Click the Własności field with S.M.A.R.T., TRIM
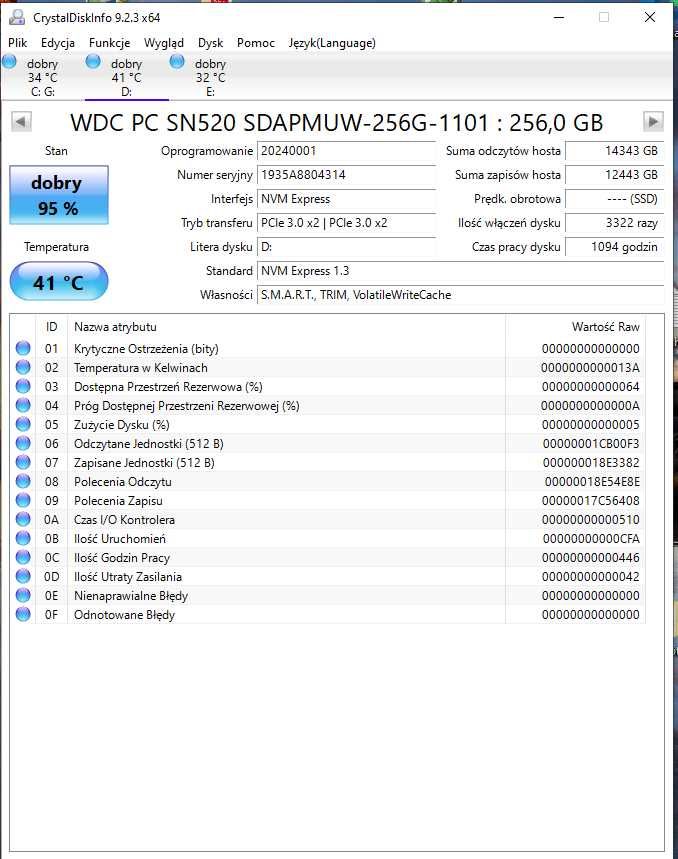This screenshot has width=678, height=859. click(x=461, y=295)
